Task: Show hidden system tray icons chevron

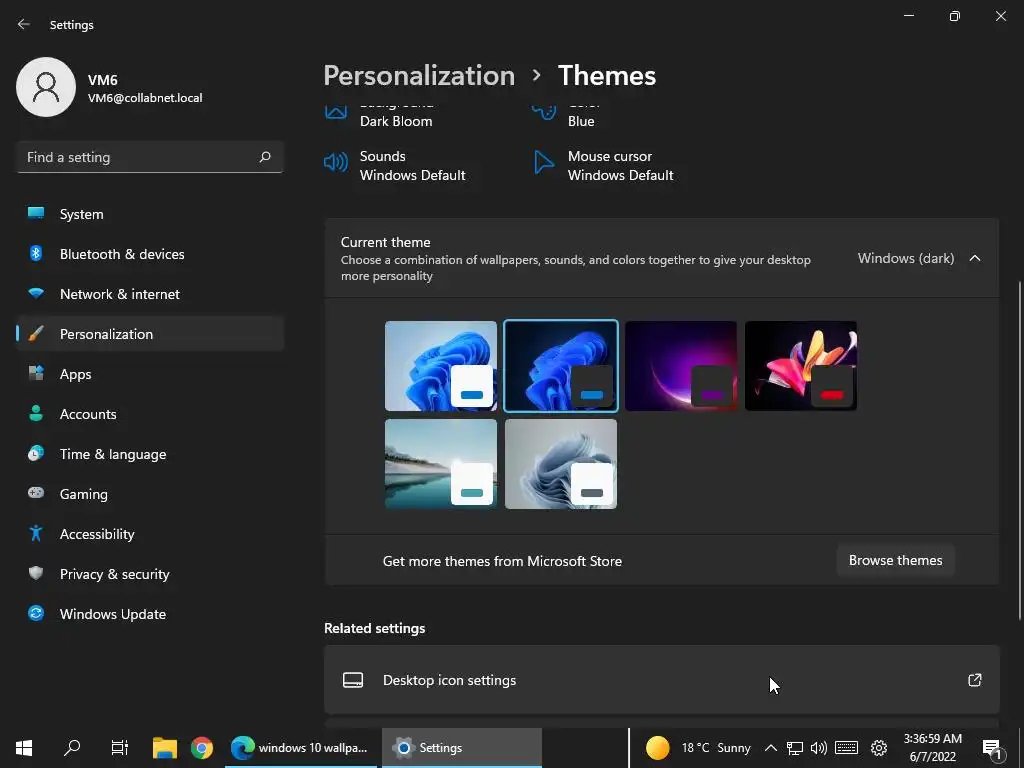Action: [x=771, y=748]
